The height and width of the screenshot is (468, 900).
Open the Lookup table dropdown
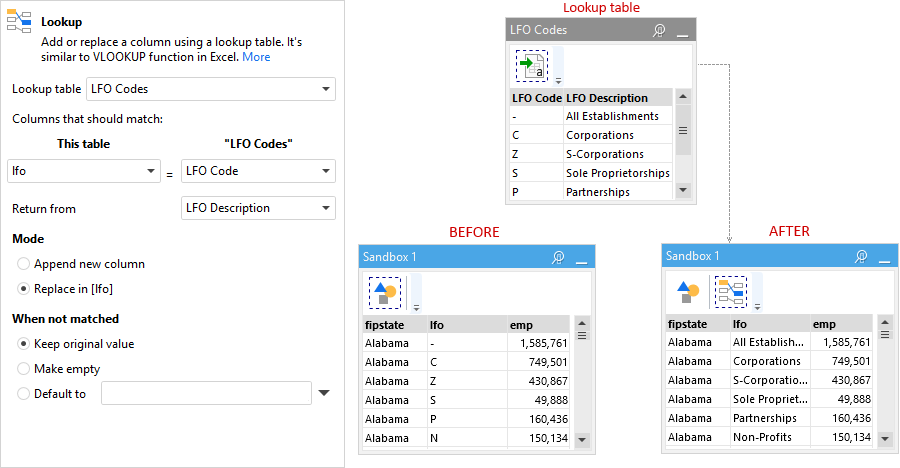(x=211, y=89)
